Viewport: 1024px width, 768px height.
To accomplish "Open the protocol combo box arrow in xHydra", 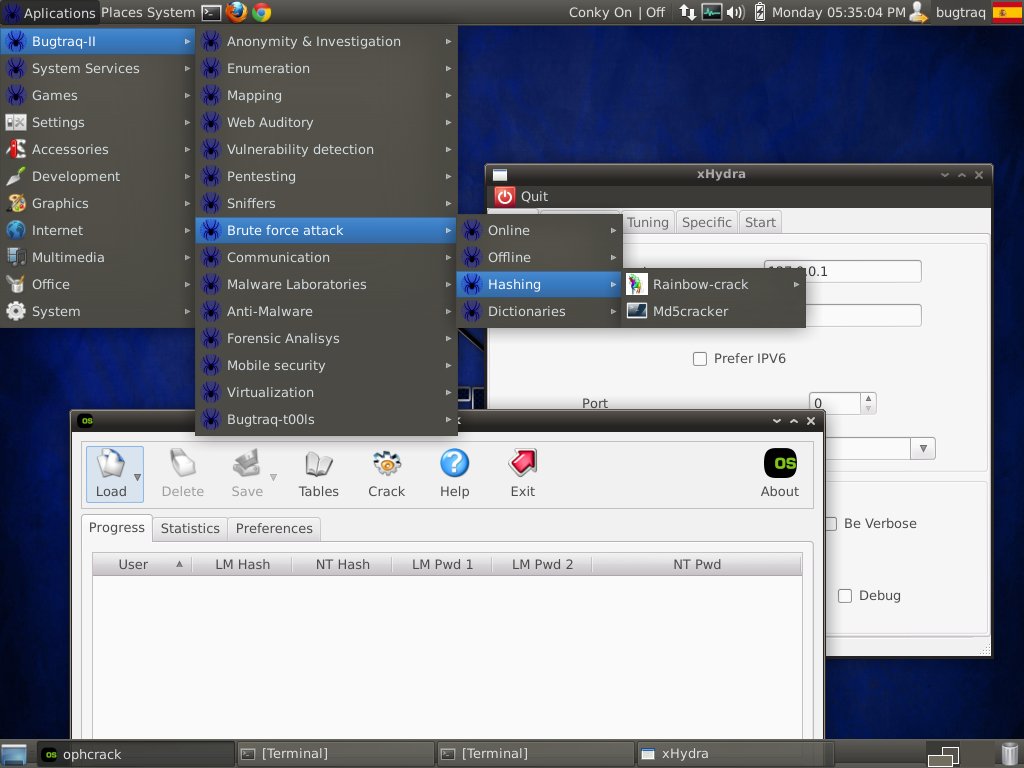I will point(923,449).
